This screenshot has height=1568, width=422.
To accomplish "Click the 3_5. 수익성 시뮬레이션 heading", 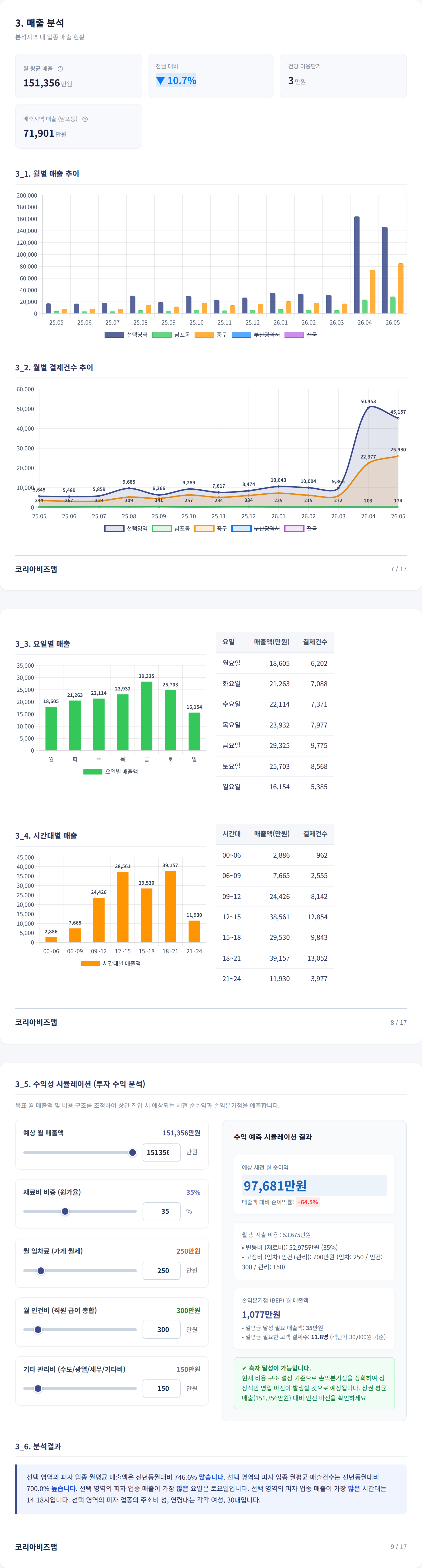I will tap(80, 1084).
